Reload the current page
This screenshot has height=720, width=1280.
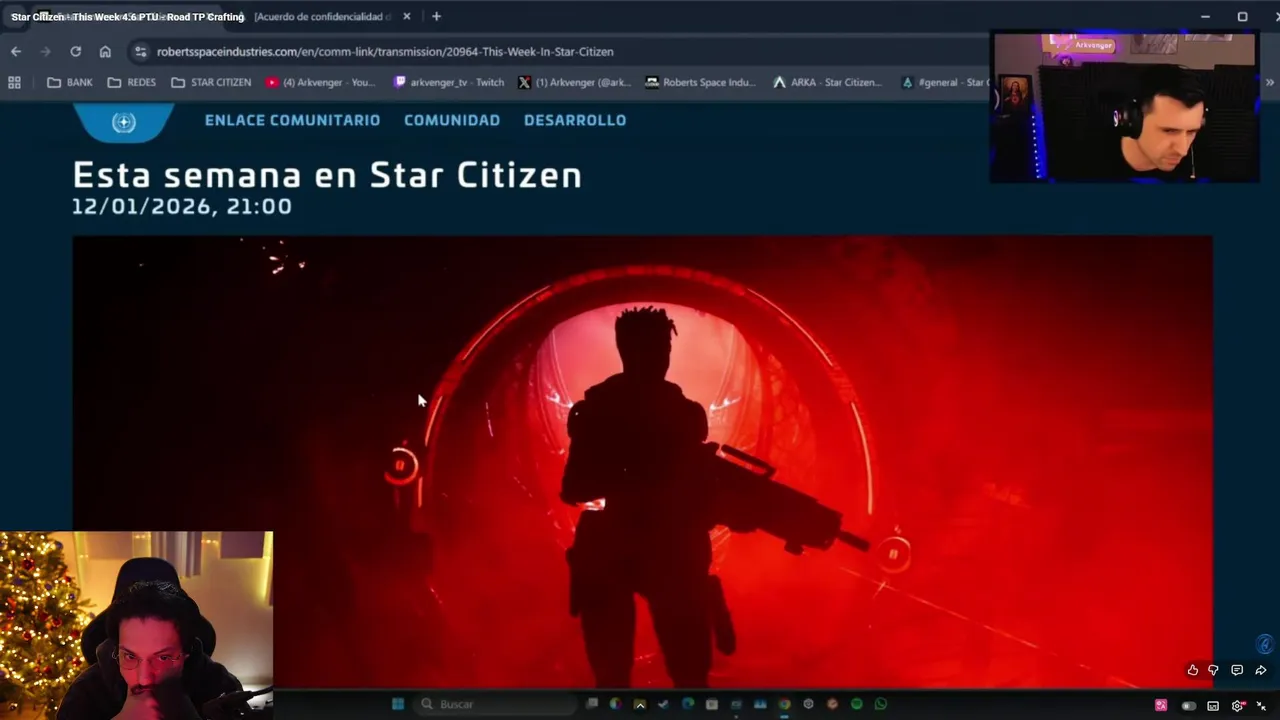pyautogui.click(x=75, y=51)
